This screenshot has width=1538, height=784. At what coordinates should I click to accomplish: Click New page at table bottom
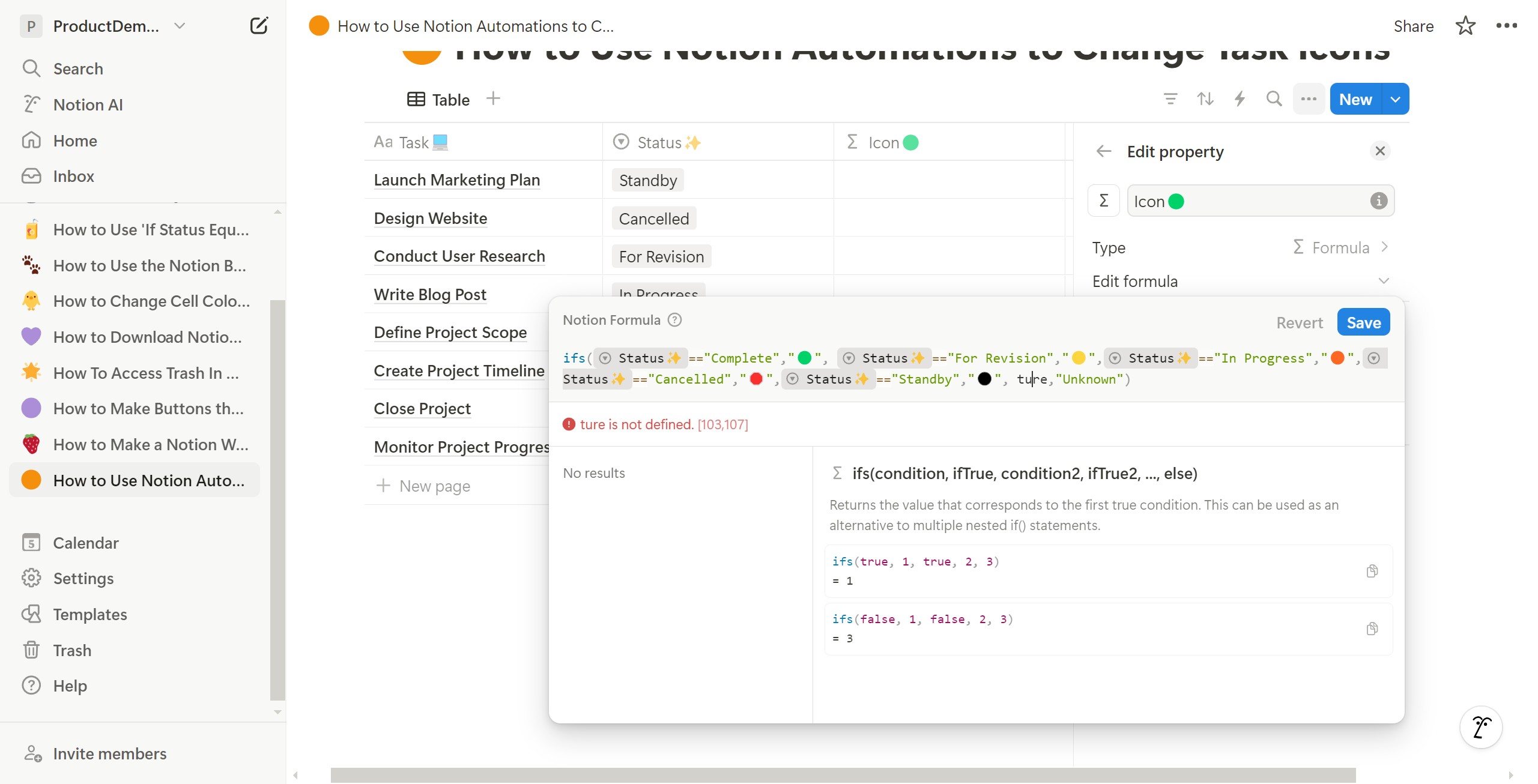click(x=424, y=486)
